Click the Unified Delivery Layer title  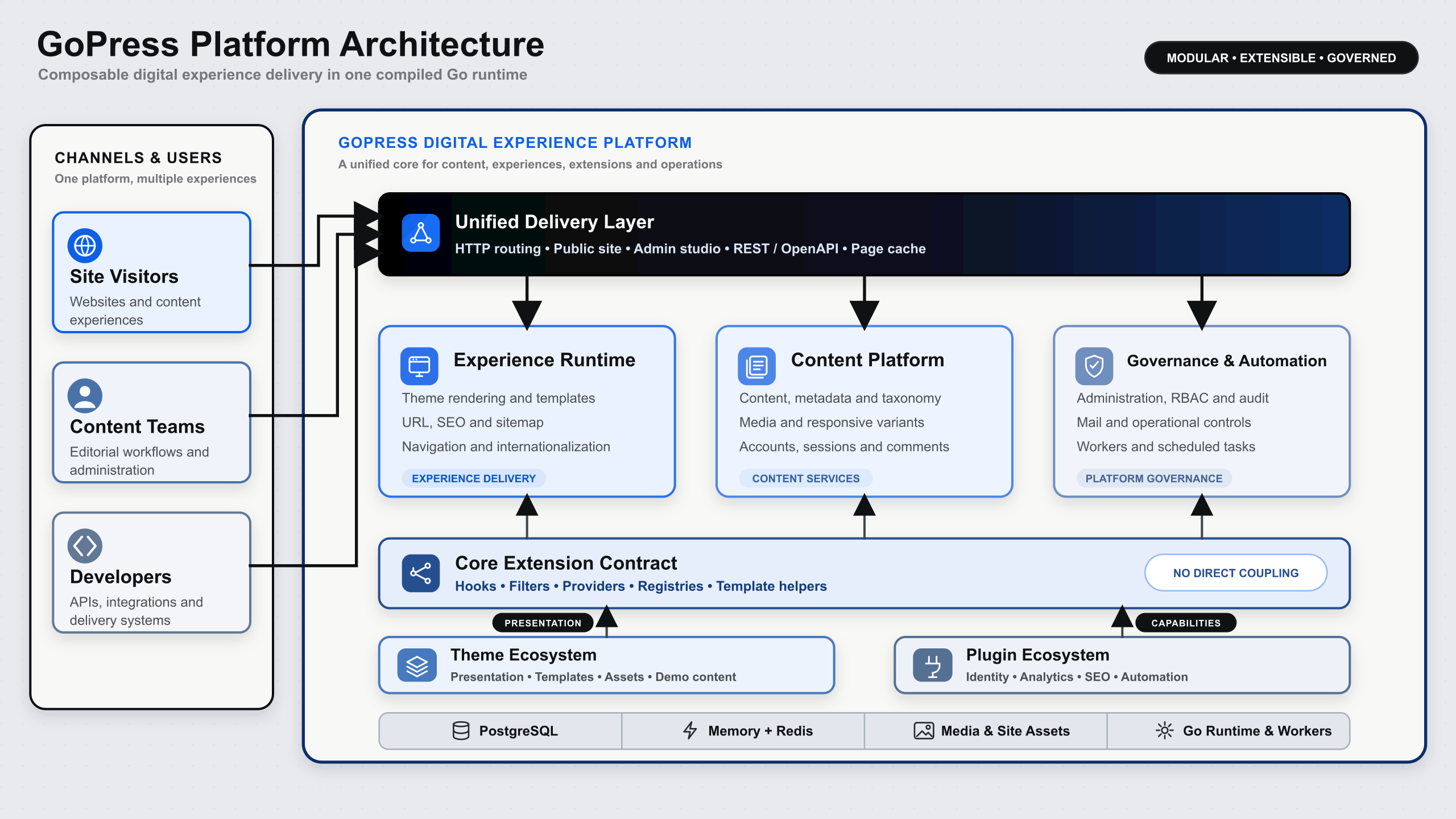(555, 222)
